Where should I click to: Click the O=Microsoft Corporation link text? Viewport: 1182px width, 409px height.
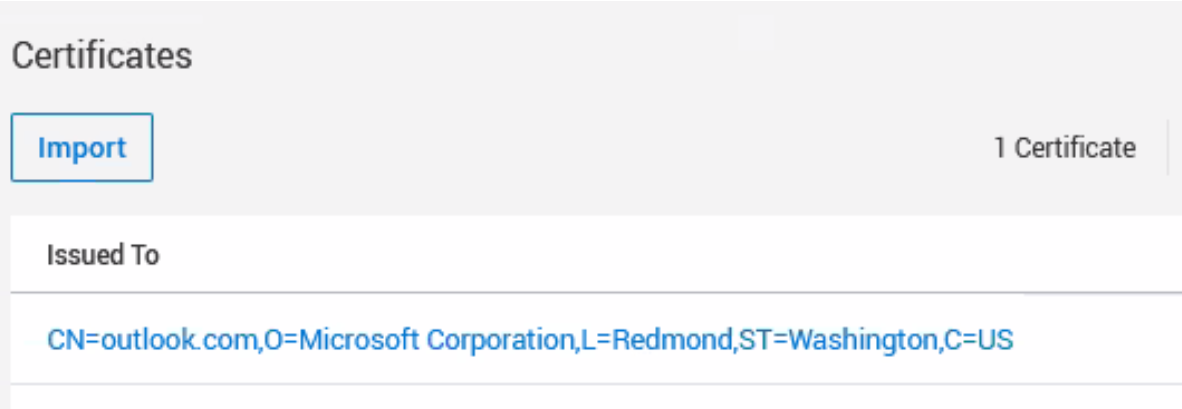tap(420, 341)
